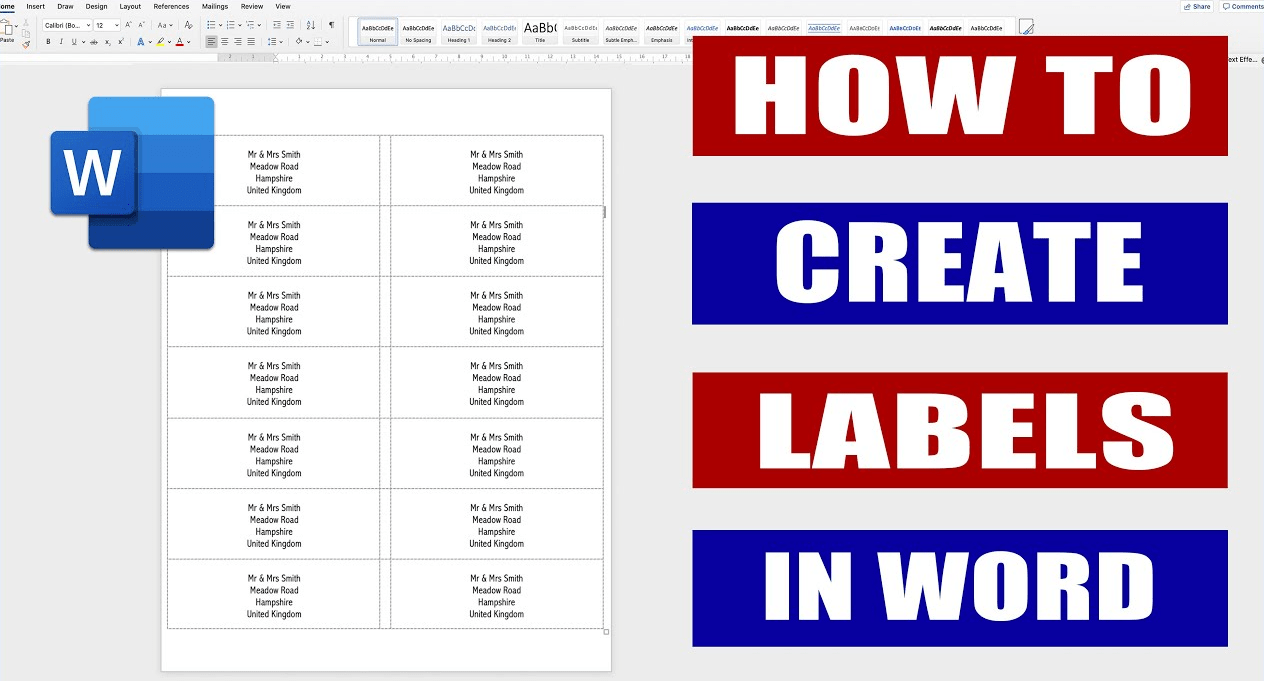The width and height of the screenshot is (1264, 681).
Task: Click the line spacing icon
Action: tap(271, 42)
